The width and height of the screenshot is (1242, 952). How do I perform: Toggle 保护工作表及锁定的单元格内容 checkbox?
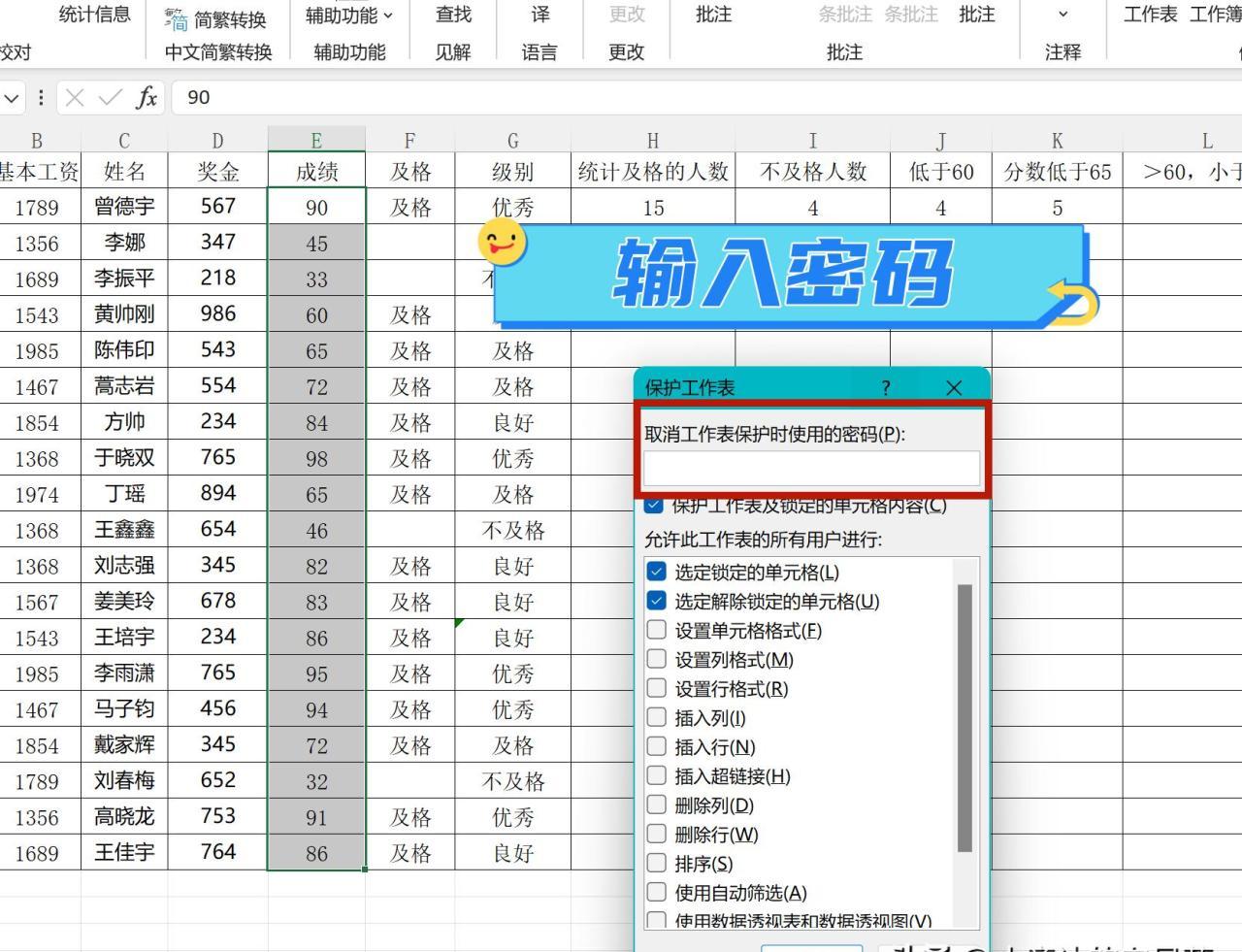[654, 505]
